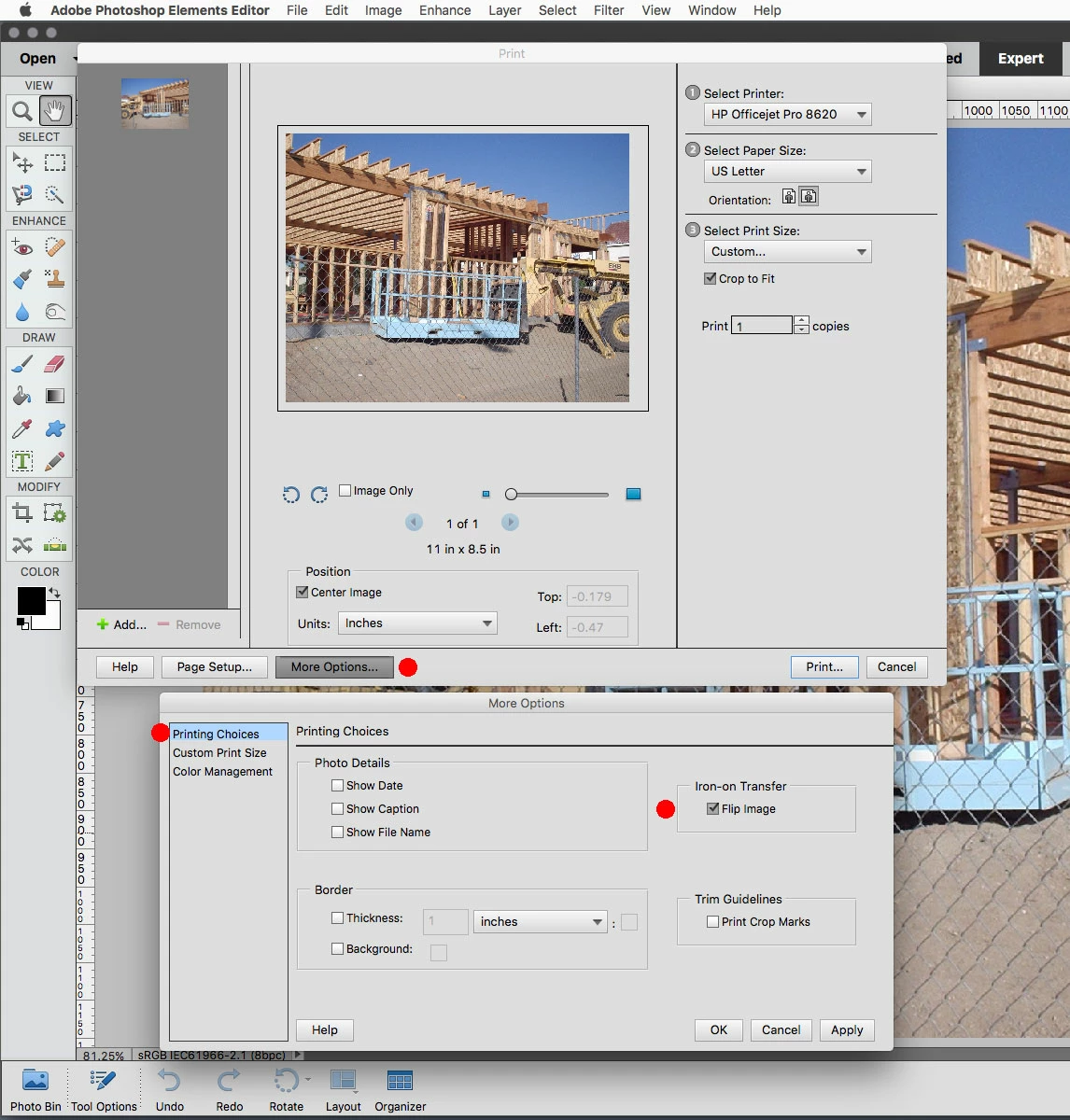Select the Custom Shape tool

coord(55,428)
